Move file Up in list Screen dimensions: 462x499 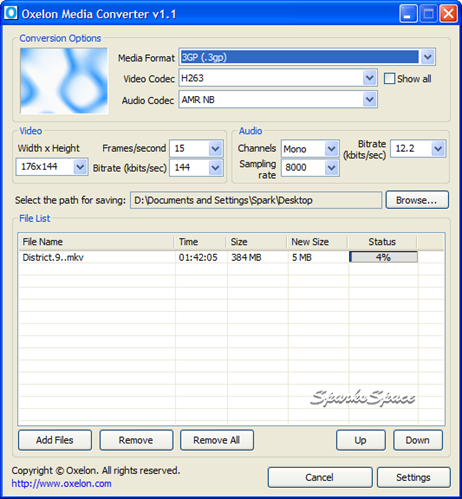point(361,440)
